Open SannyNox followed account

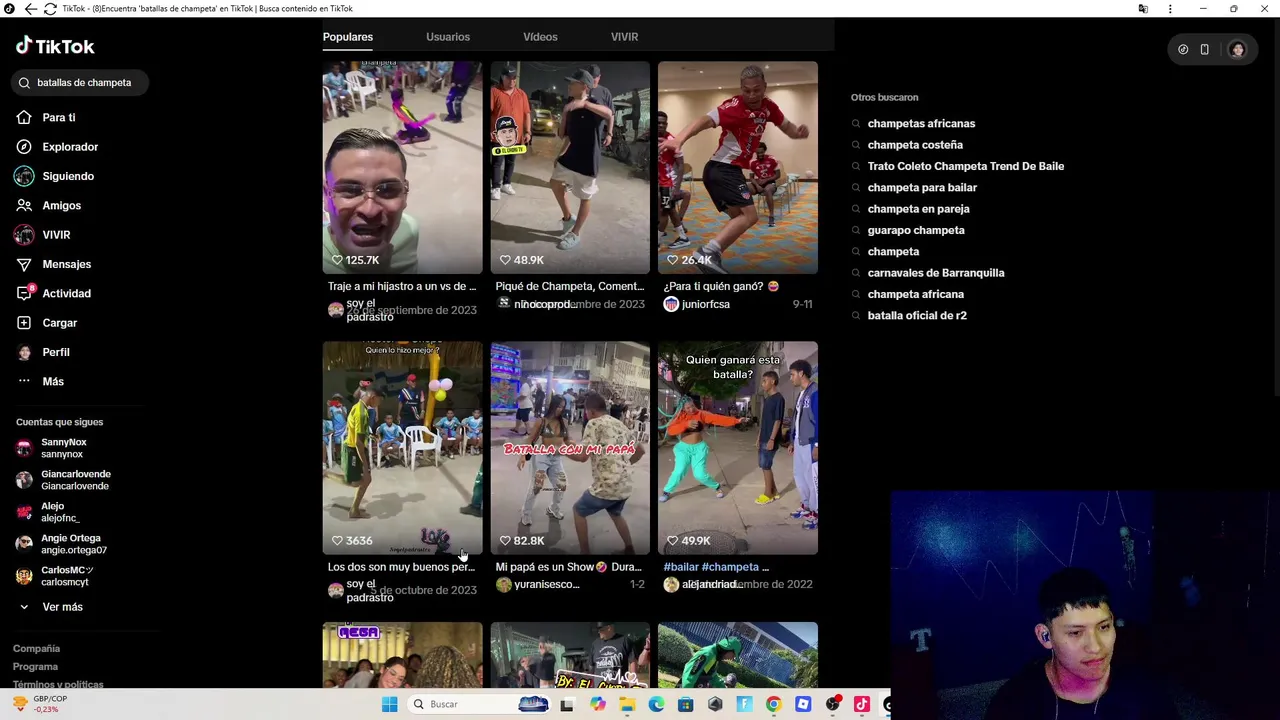point(64,448)
